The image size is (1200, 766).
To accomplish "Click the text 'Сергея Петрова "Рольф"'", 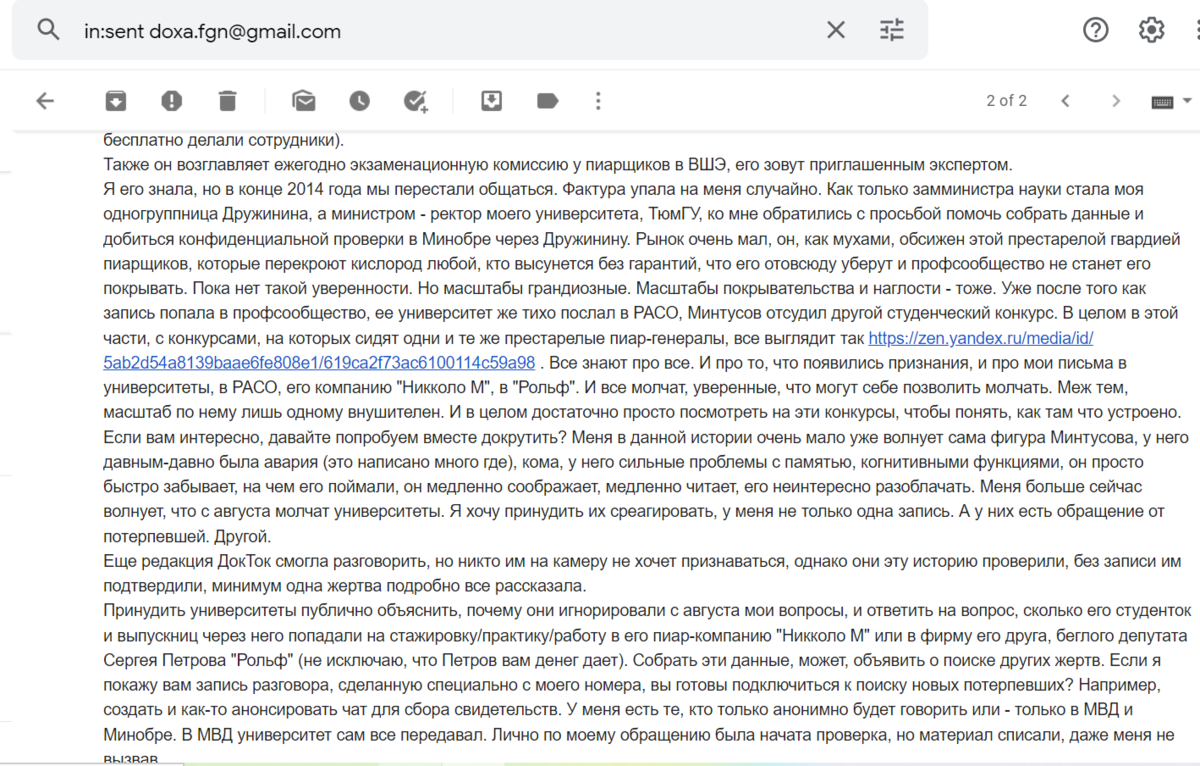I will [191, 661].
